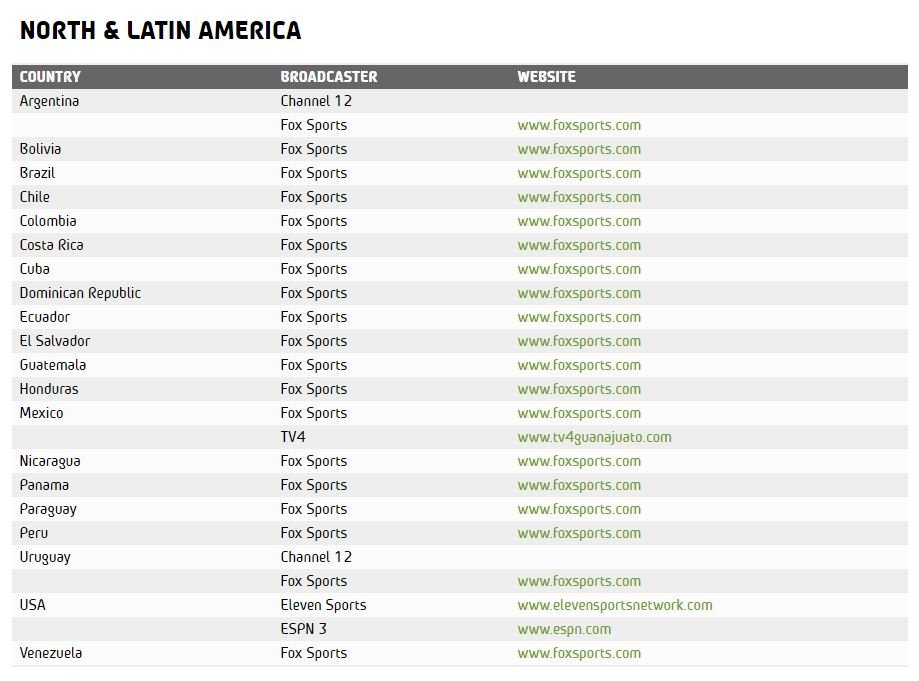Open the foxsports.com link in the Bolivia row

click(x=579, y=149)
